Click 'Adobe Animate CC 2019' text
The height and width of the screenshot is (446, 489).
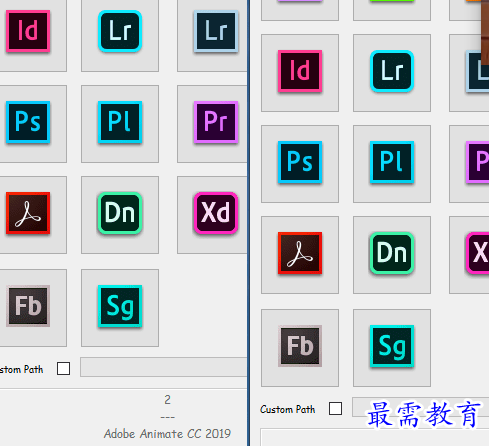(167, 434)
